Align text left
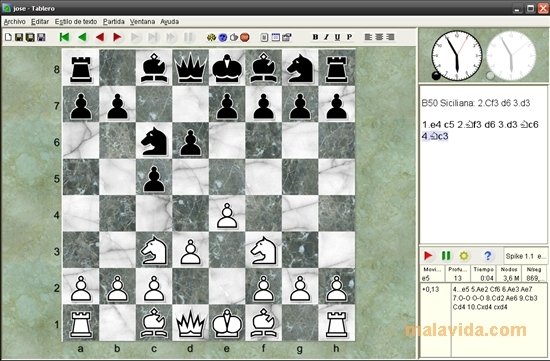Viewport: 550px width, 361px height. [368, 37]
